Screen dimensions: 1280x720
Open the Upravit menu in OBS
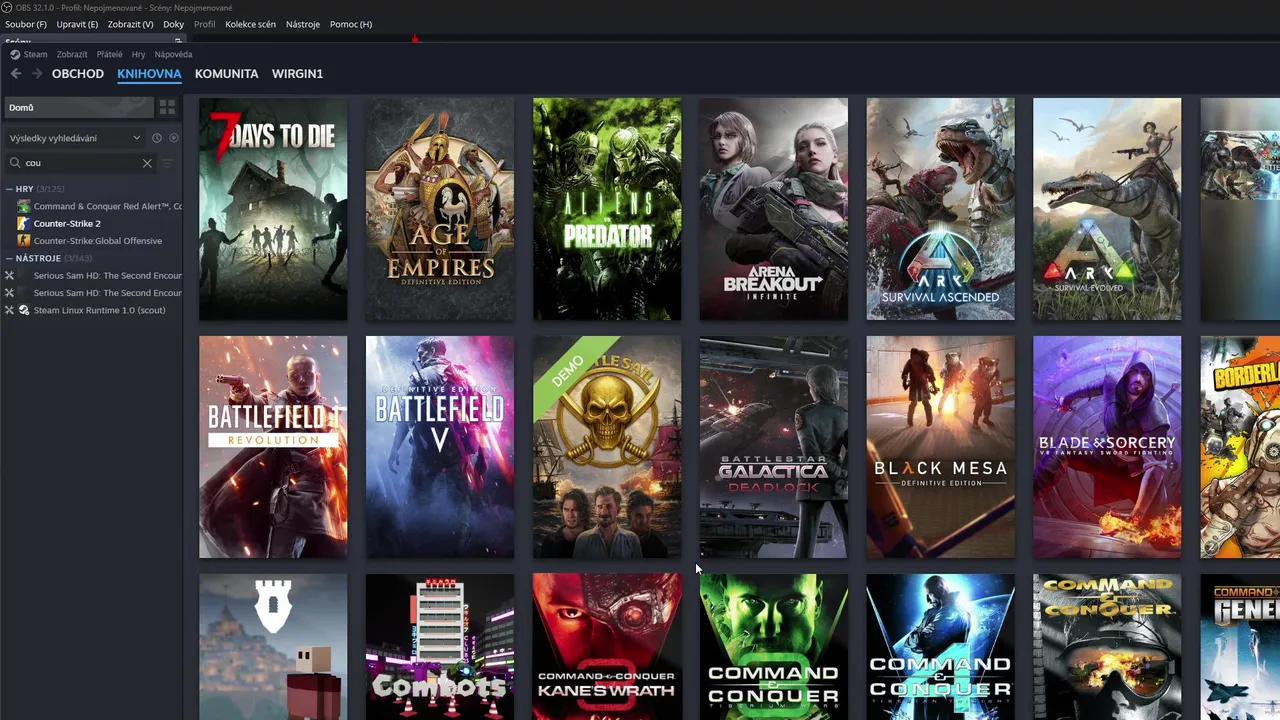[x=77, y=24]
